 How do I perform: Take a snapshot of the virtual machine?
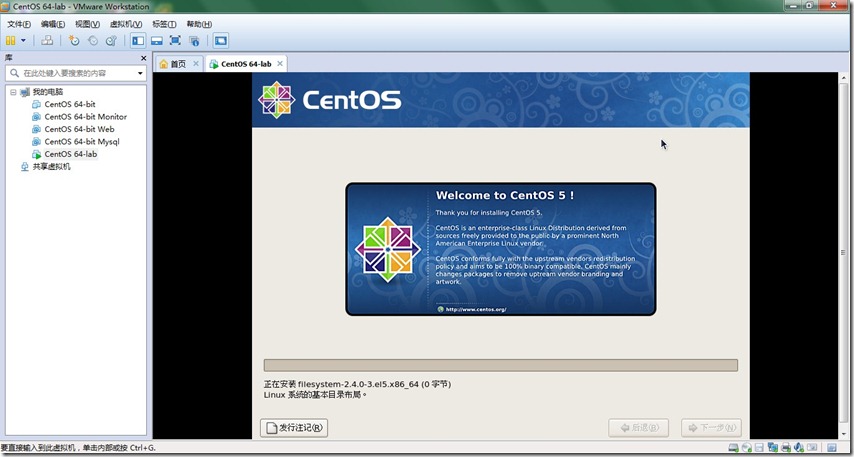[74, 40]
